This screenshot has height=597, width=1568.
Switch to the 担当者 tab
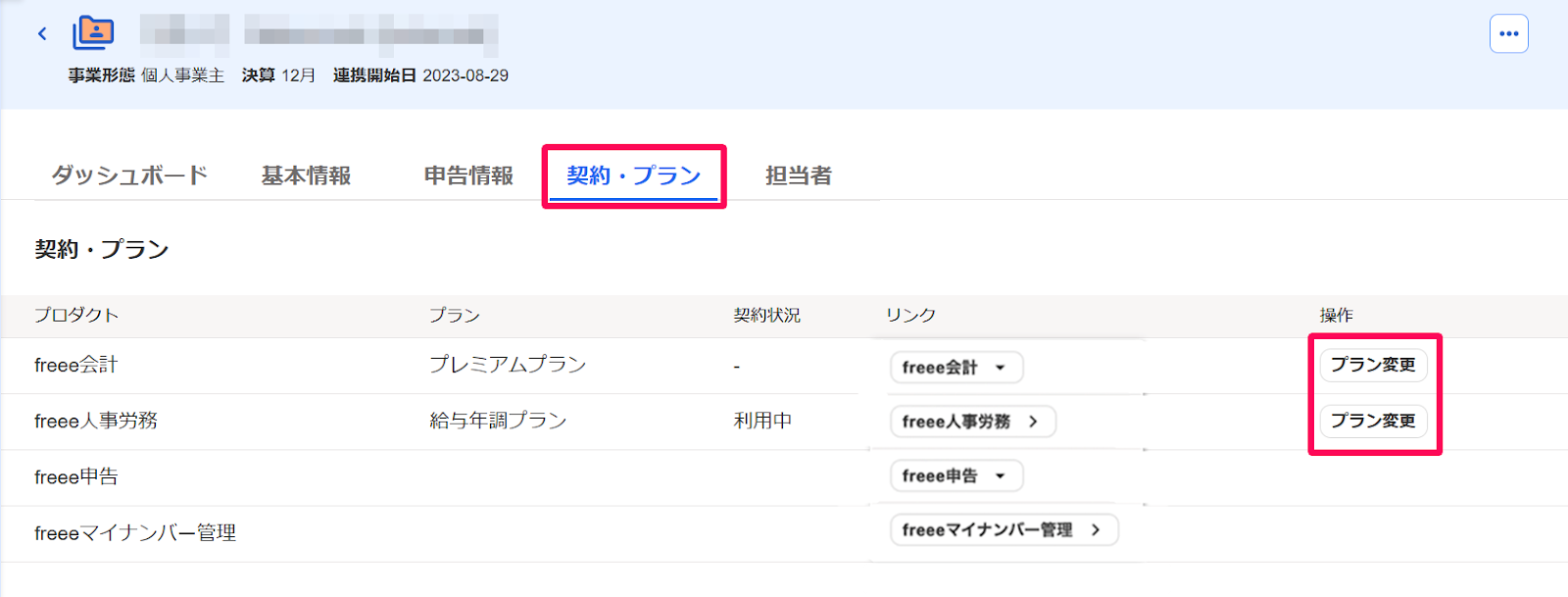(x=799, y=175)
